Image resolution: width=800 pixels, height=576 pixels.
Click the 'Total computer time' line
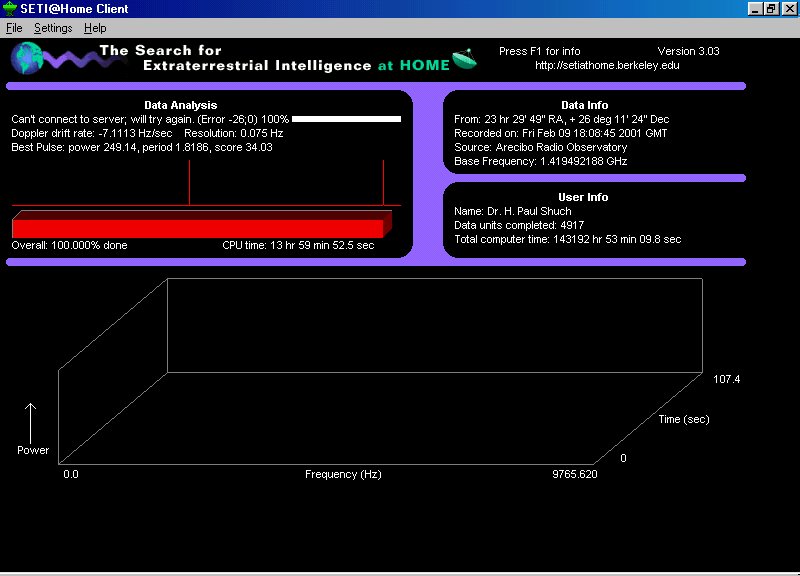click(x=567, y=239)
